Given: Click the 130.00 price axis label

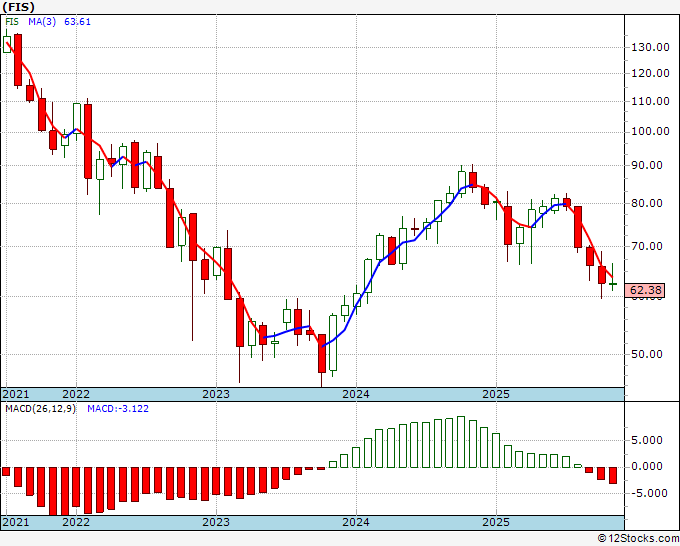Looking at the screenshot, I should click(650, 47).
